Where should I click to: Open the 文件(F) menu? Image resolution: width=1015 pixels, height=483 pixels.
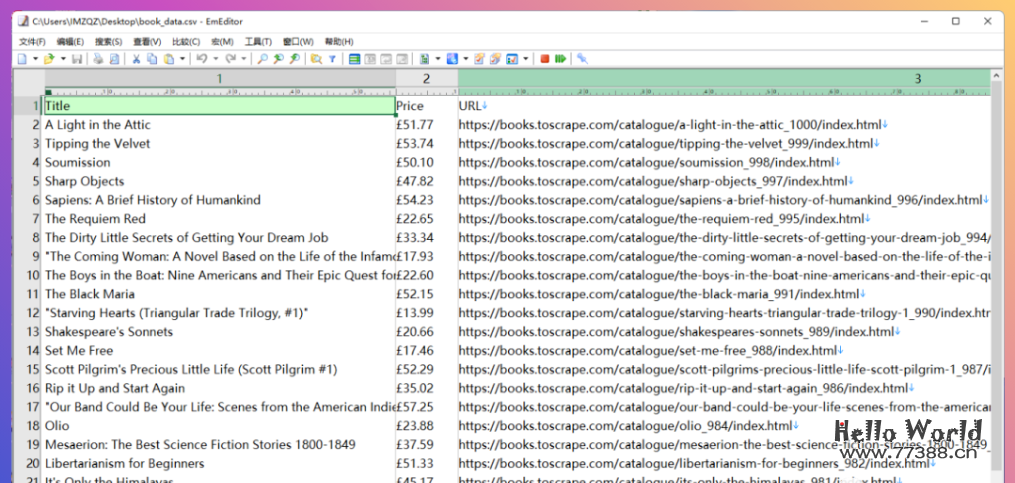[x=32, y=42]
